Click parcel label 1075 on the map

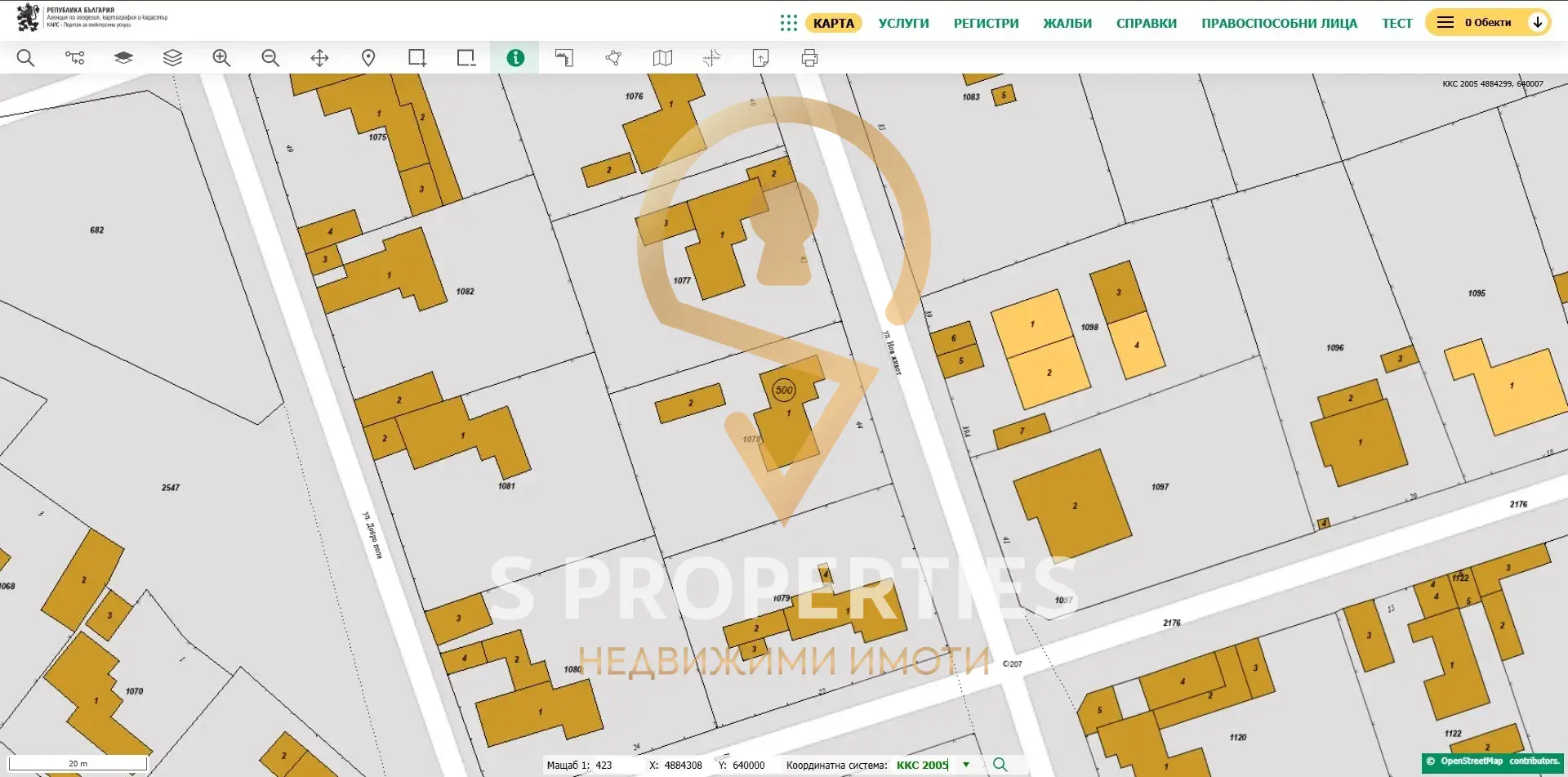pos(377,137)
